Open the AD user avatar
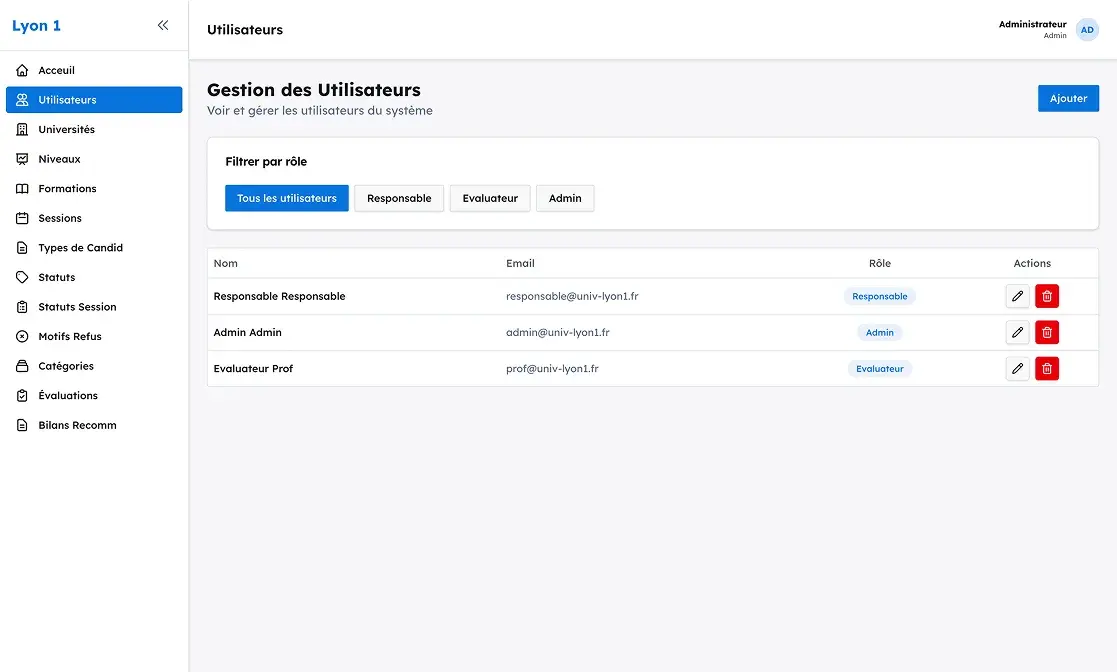Viewport: 1117px width, 672px height. pos(1087,29)
